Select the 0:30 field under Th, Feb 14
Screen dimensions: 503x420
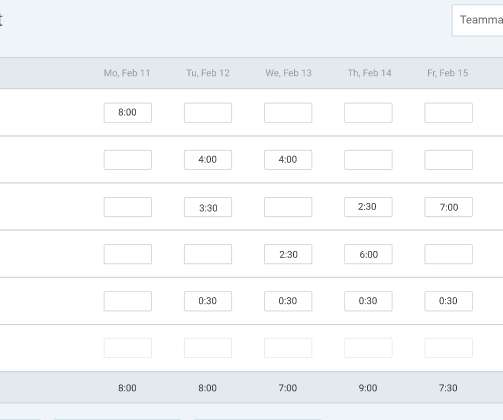tap(368, 301)
